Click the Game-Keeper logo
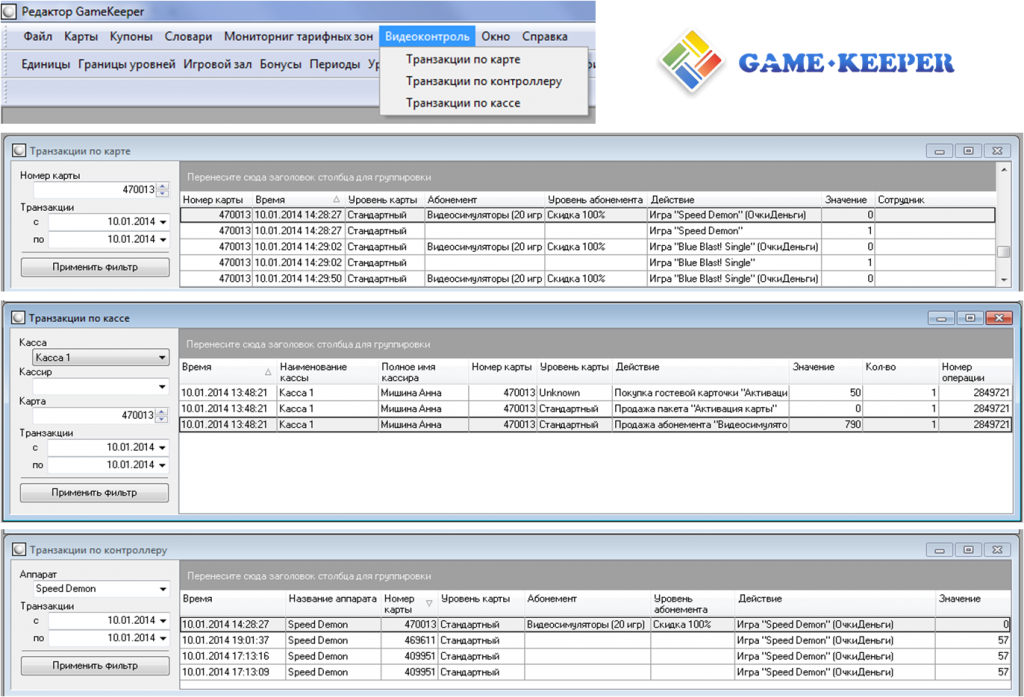1024x697 pixels. tap(807, 63)
